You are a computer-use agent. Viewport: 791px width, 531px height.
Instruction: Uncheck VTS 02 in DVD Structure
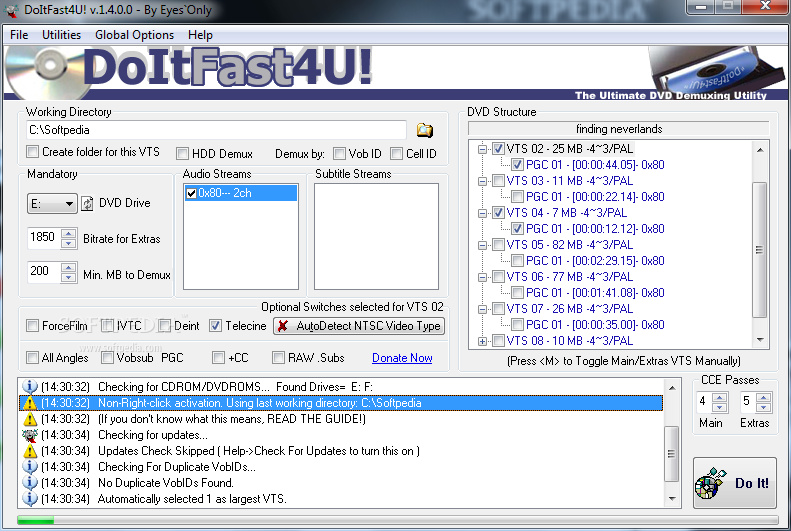pos(498,148)
